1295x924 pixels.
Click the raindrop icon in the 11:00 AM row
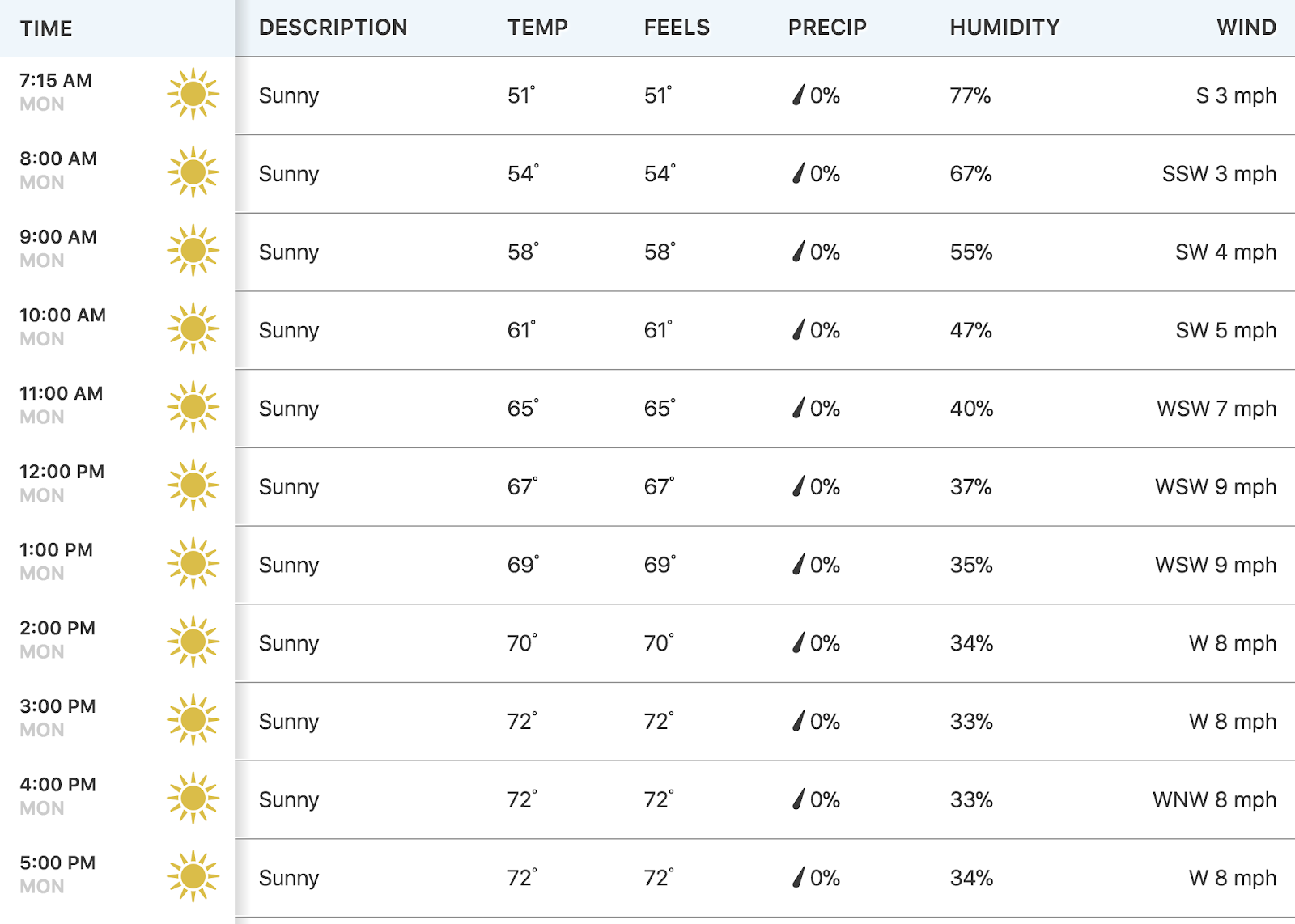[799, 408]
